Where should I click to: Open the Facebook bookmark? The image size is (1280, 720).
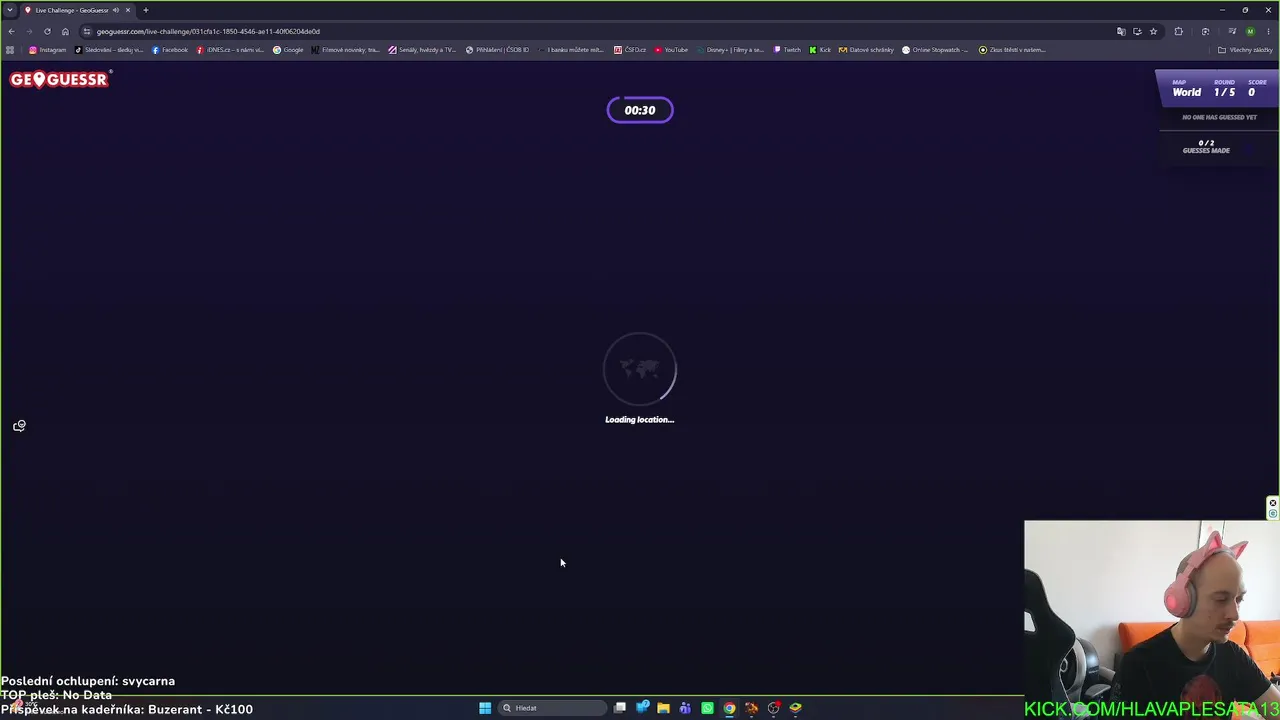pos(170,50)
